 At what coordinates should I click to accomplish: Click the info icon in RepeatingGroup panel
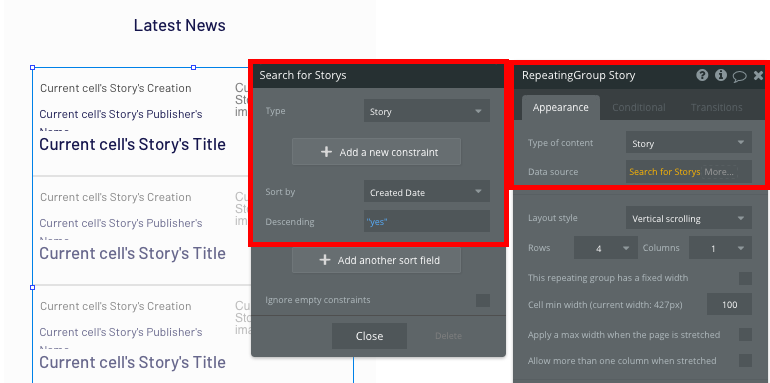pos(720,75)
